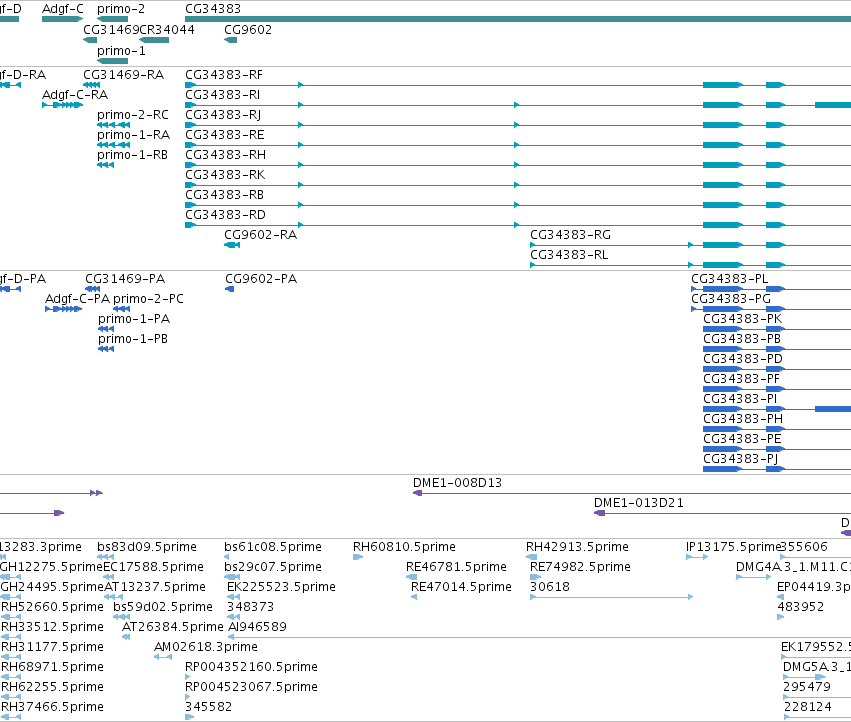Click the bs83d09.5prime EST

(106, 557)
